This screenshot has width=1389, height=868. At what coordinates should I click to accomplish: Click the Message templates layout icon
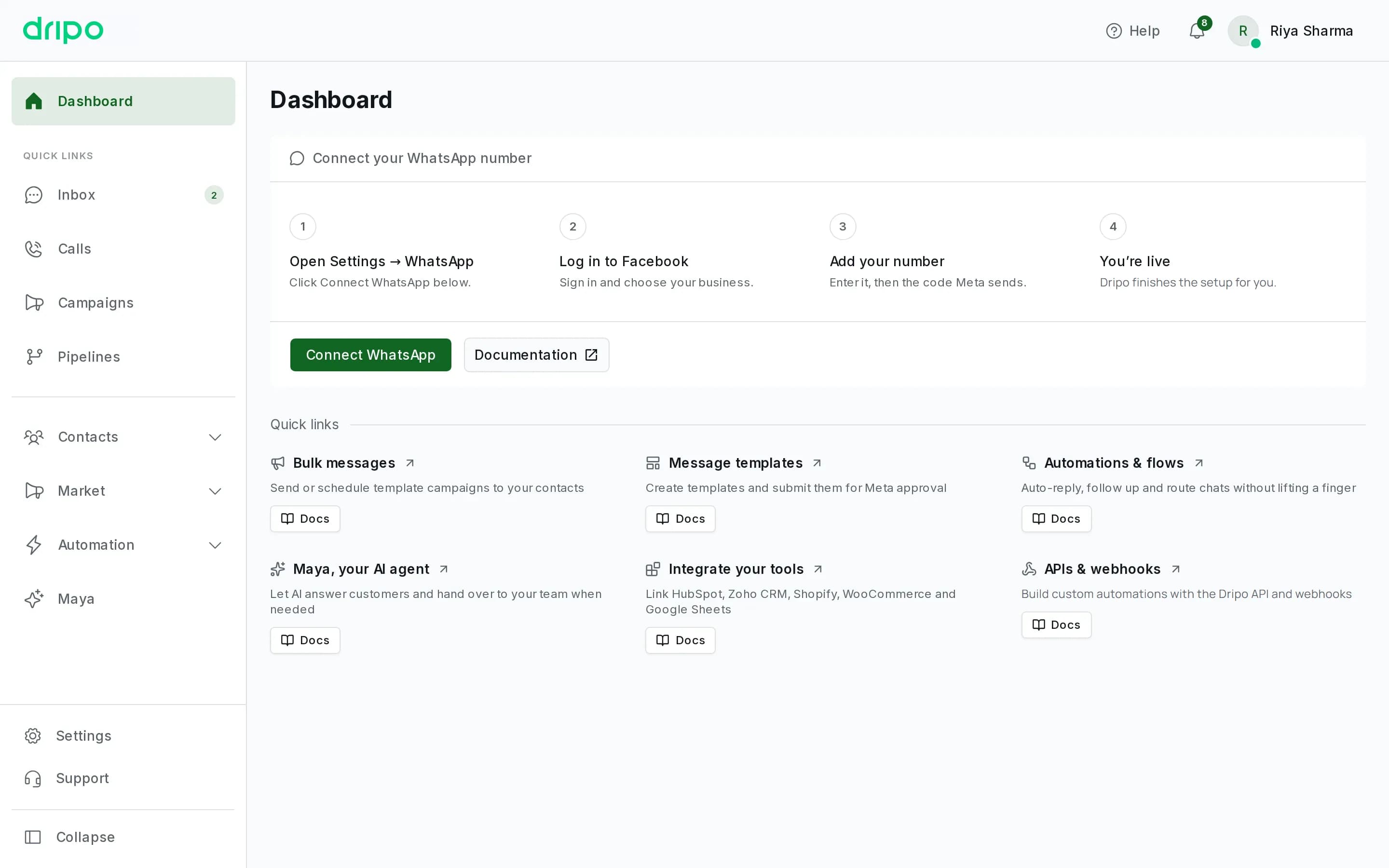click(x=653, y=463)
